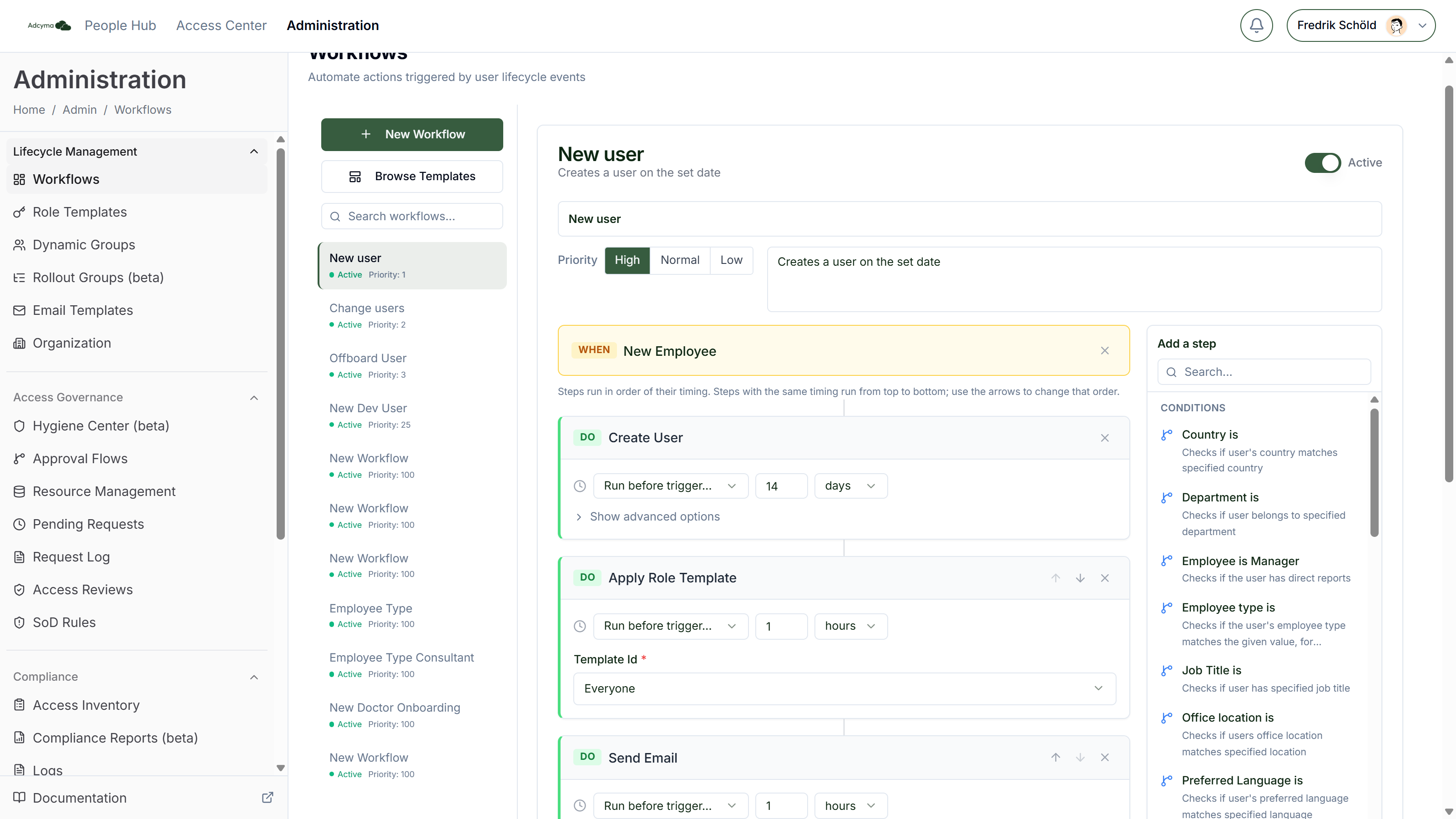Remove the New Employee trigger
The image size is (1456, 819).
pos(1104,350)
